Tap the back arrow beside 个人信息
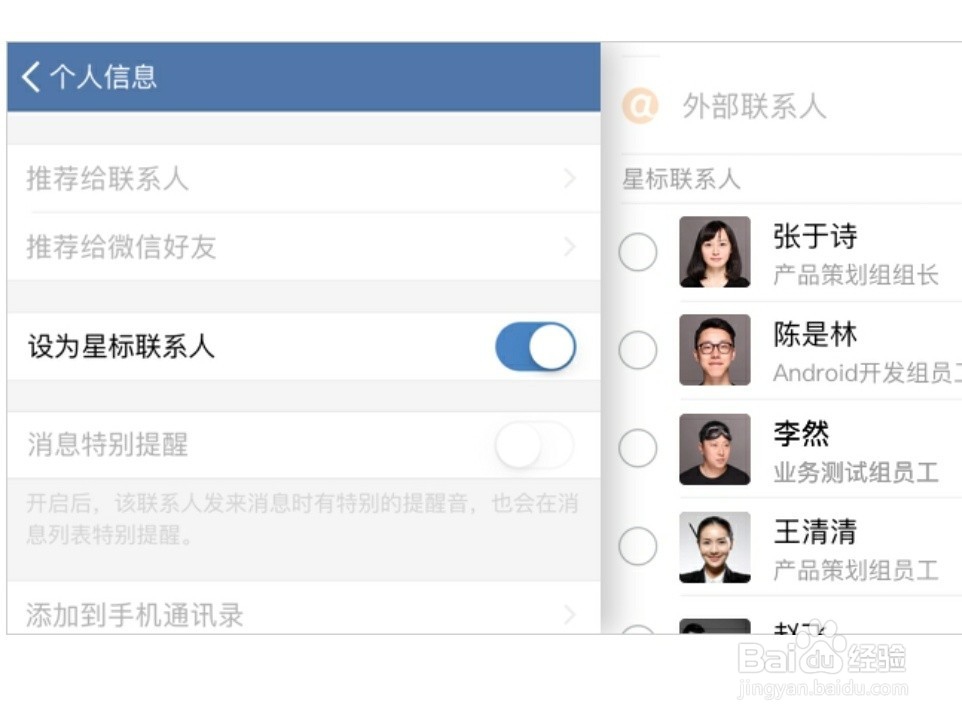Viewport: 962px width, 722px height. point(31,77)
